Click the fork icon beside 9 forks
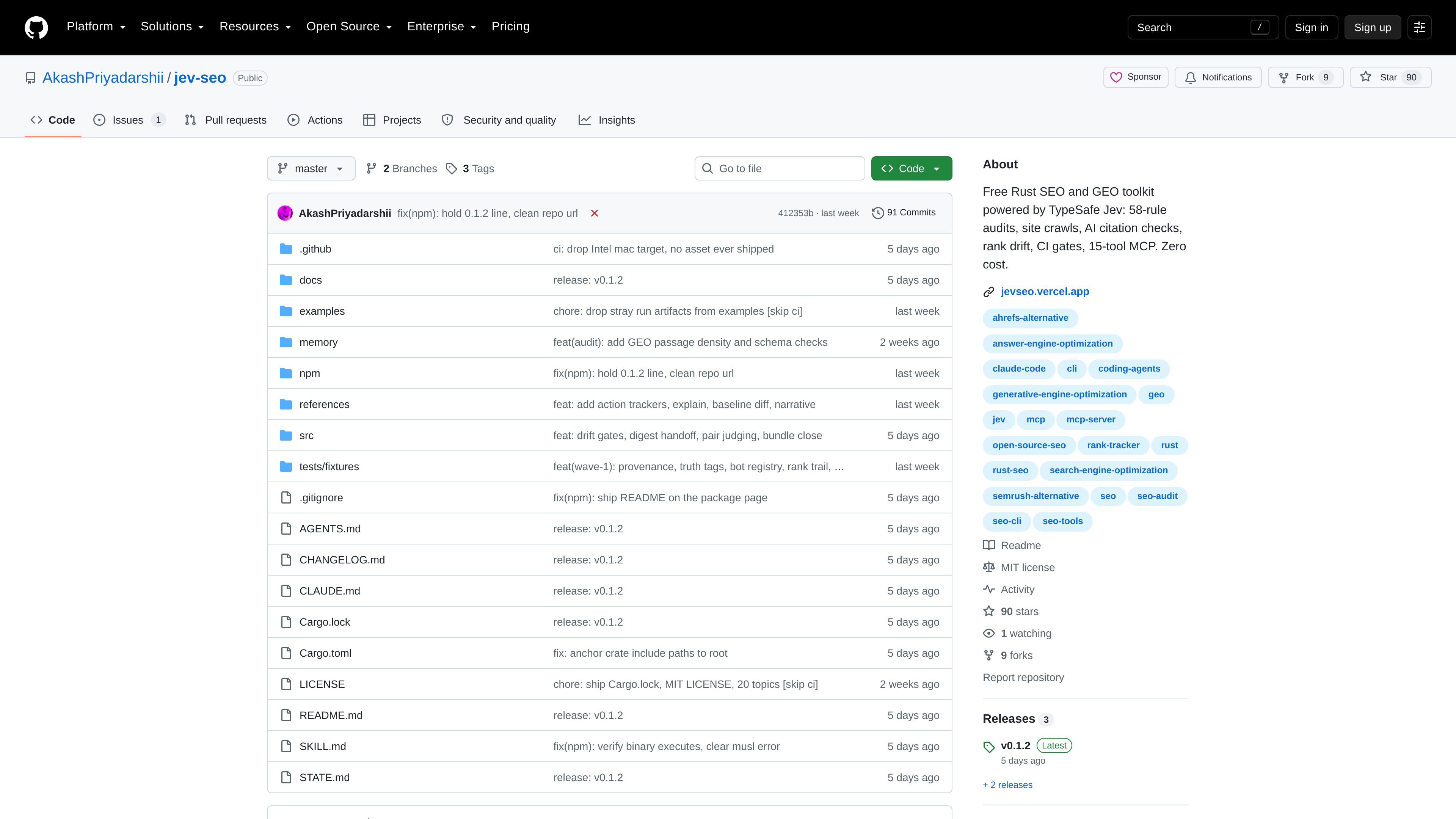1456x819 pixels. point(988,656)
